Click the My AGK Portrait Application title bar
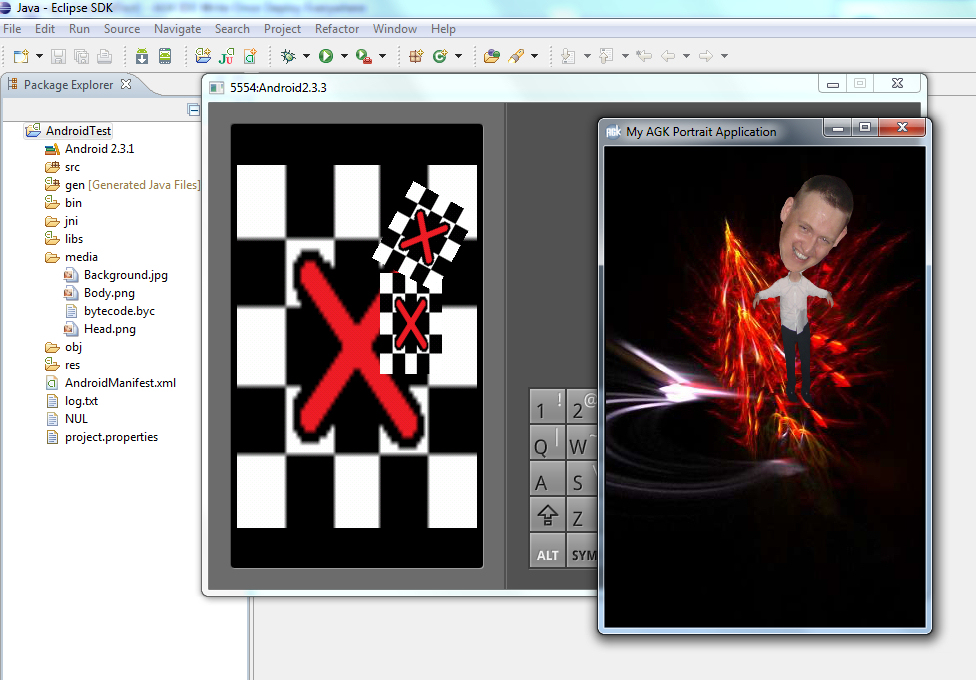This screenshot has width=976, height=680. coord(710,131)
